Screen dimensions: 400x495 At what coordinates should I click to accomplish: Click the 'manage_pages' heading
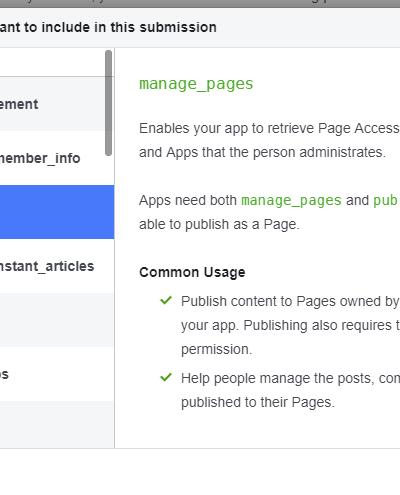tap(196, 84)
